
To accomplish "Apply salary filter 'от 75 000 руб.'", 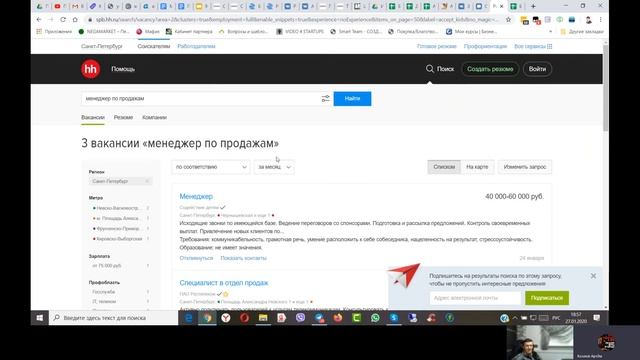I will 107,266.
